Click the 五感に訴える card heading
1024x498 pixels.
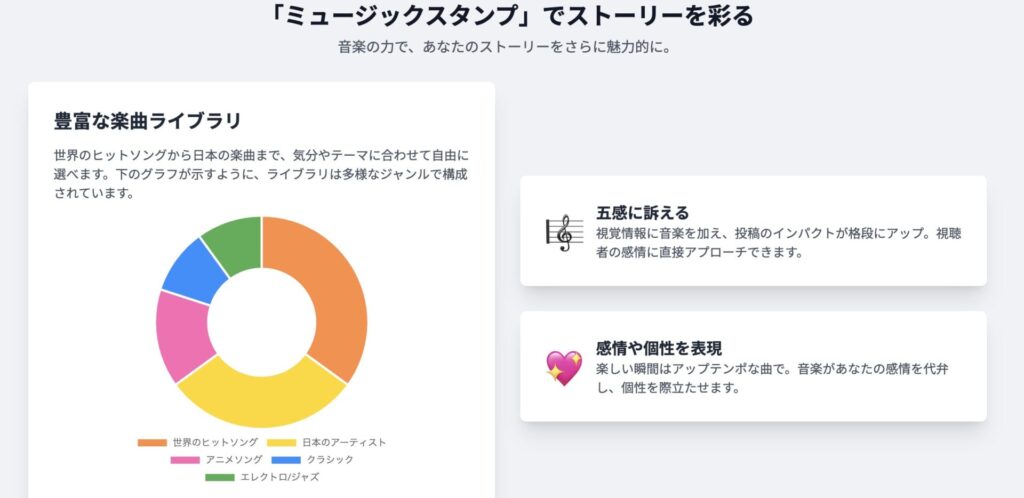pos(643,213)
